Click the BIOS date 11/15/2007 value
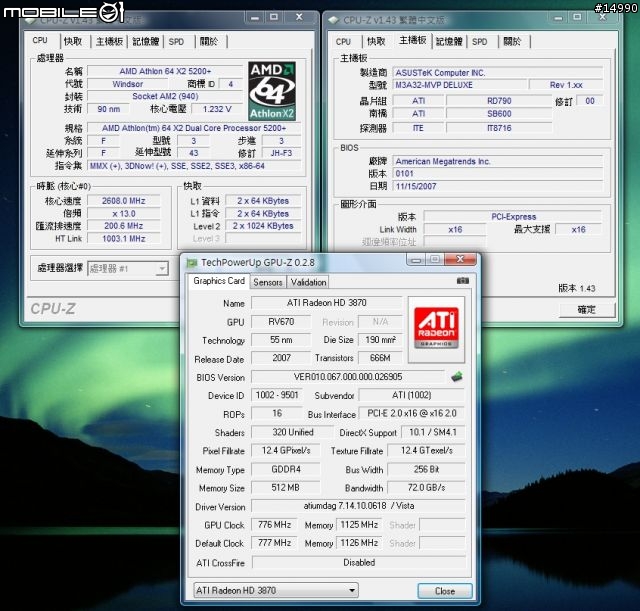 pyautogui.click(x=498, y=186)
